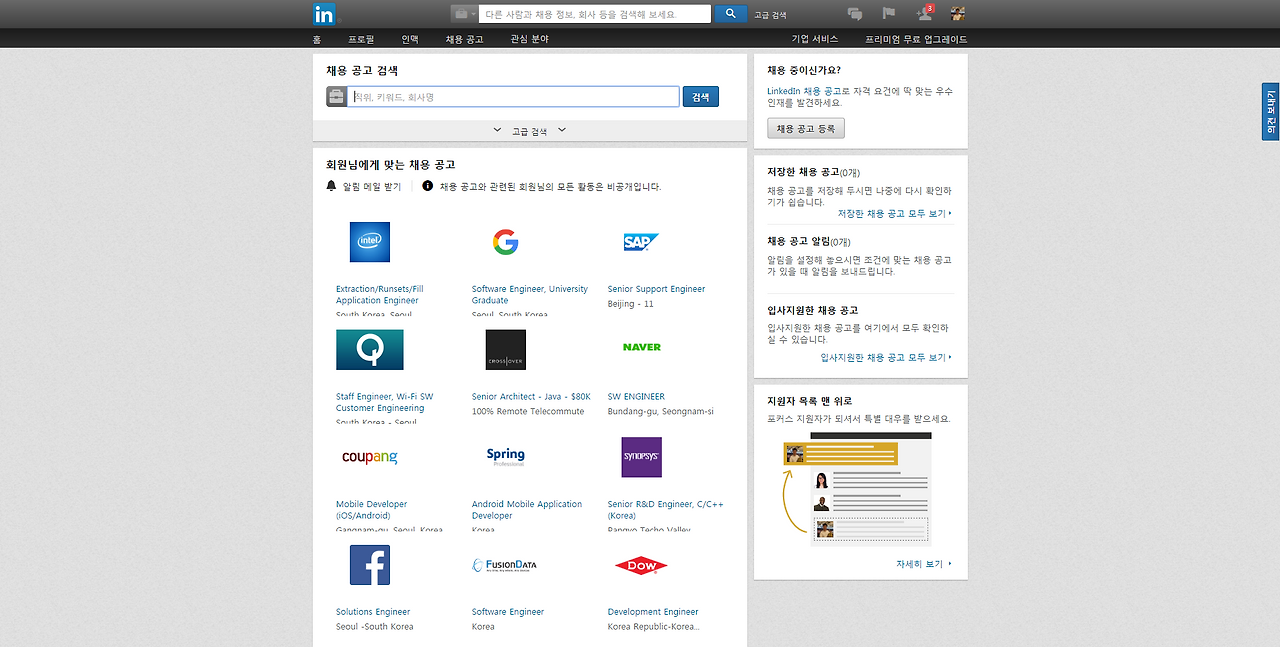
Task: Select the Naver company logo
Action: [x=641, y=347]
